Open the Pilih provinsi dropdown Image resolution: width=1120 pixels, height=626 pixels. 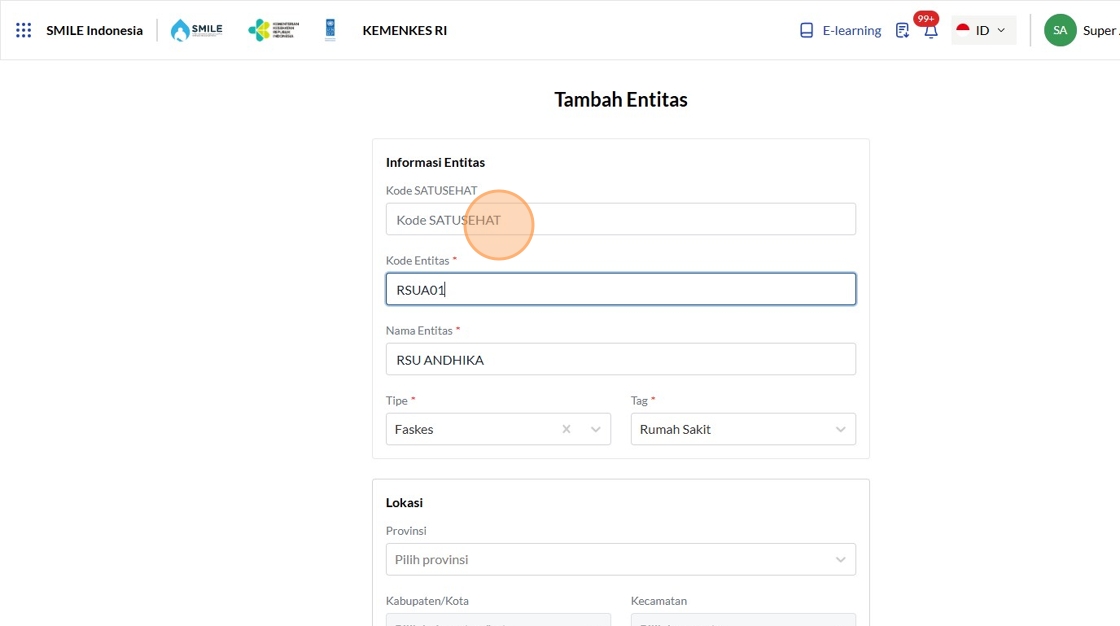620,559
